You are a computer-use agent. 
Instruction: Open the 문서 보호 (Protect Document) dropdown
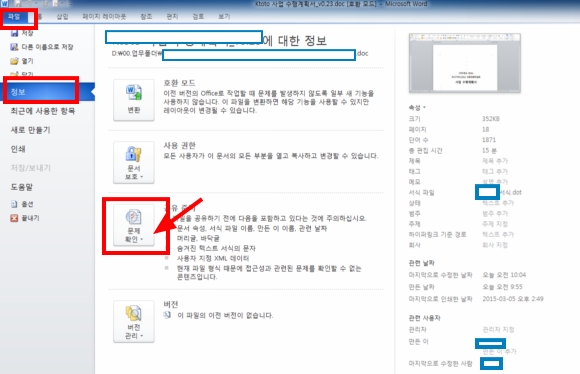pos(134,162)
